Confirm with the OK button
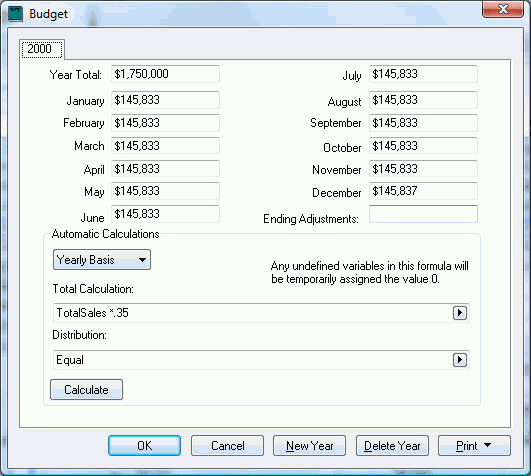 (x=144, y=446)
